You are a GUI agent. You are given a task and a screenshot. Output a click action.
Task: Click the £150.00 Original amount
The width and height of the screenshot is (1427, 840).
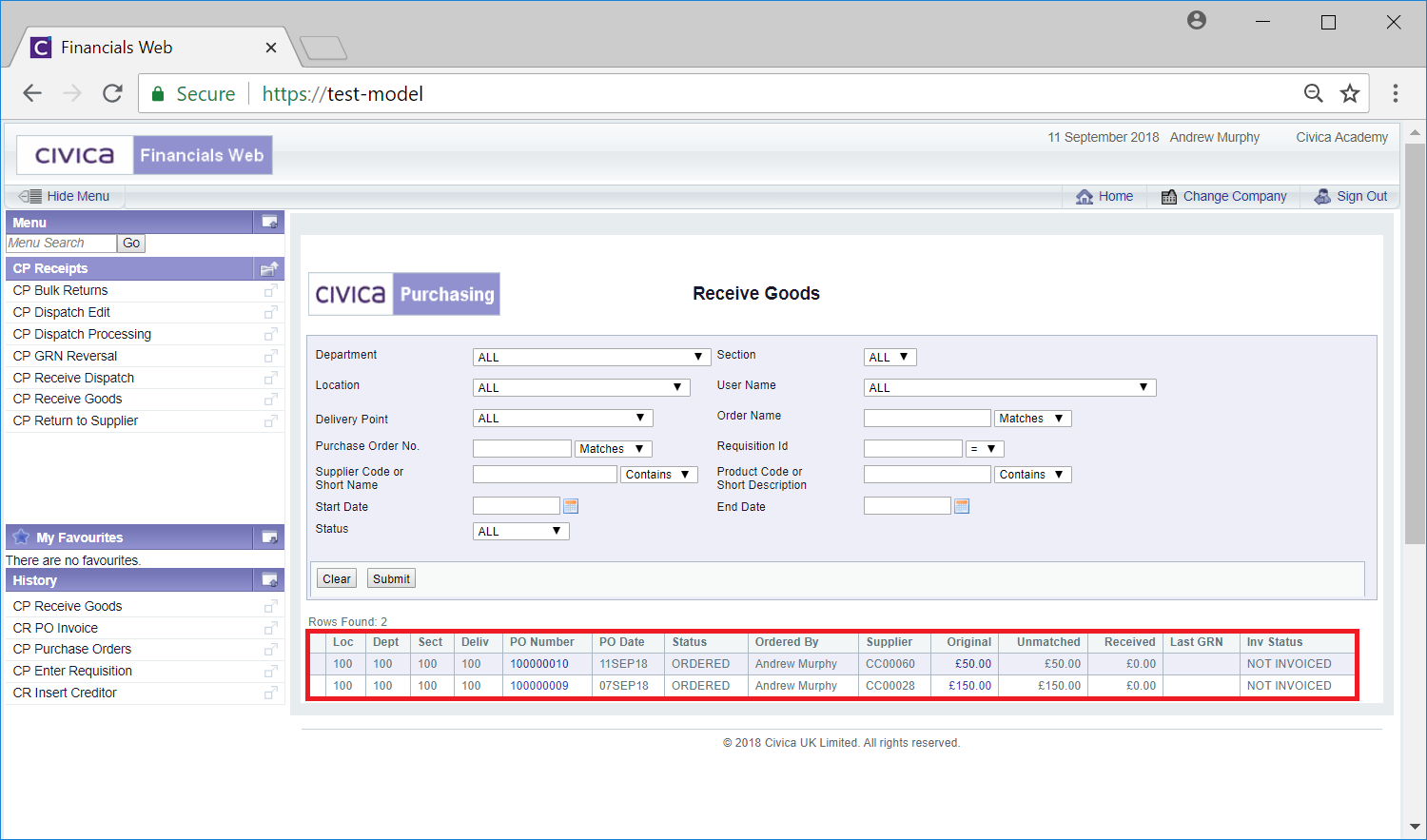pyautogui.click(x=970, y=686)
